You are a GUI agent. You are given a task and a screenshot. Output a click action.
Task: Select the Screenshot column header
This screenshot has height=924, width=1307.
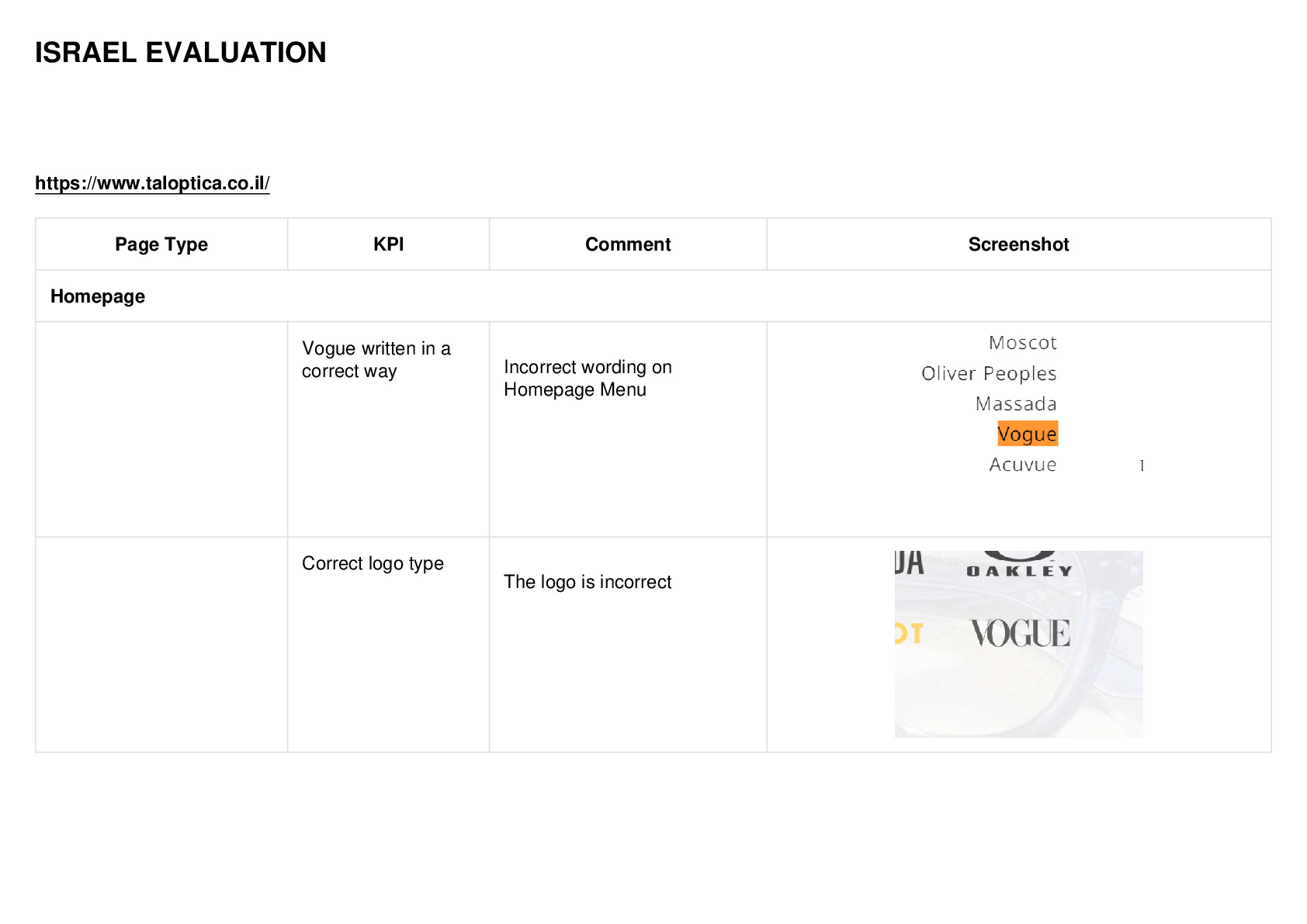click(1018, 244)
